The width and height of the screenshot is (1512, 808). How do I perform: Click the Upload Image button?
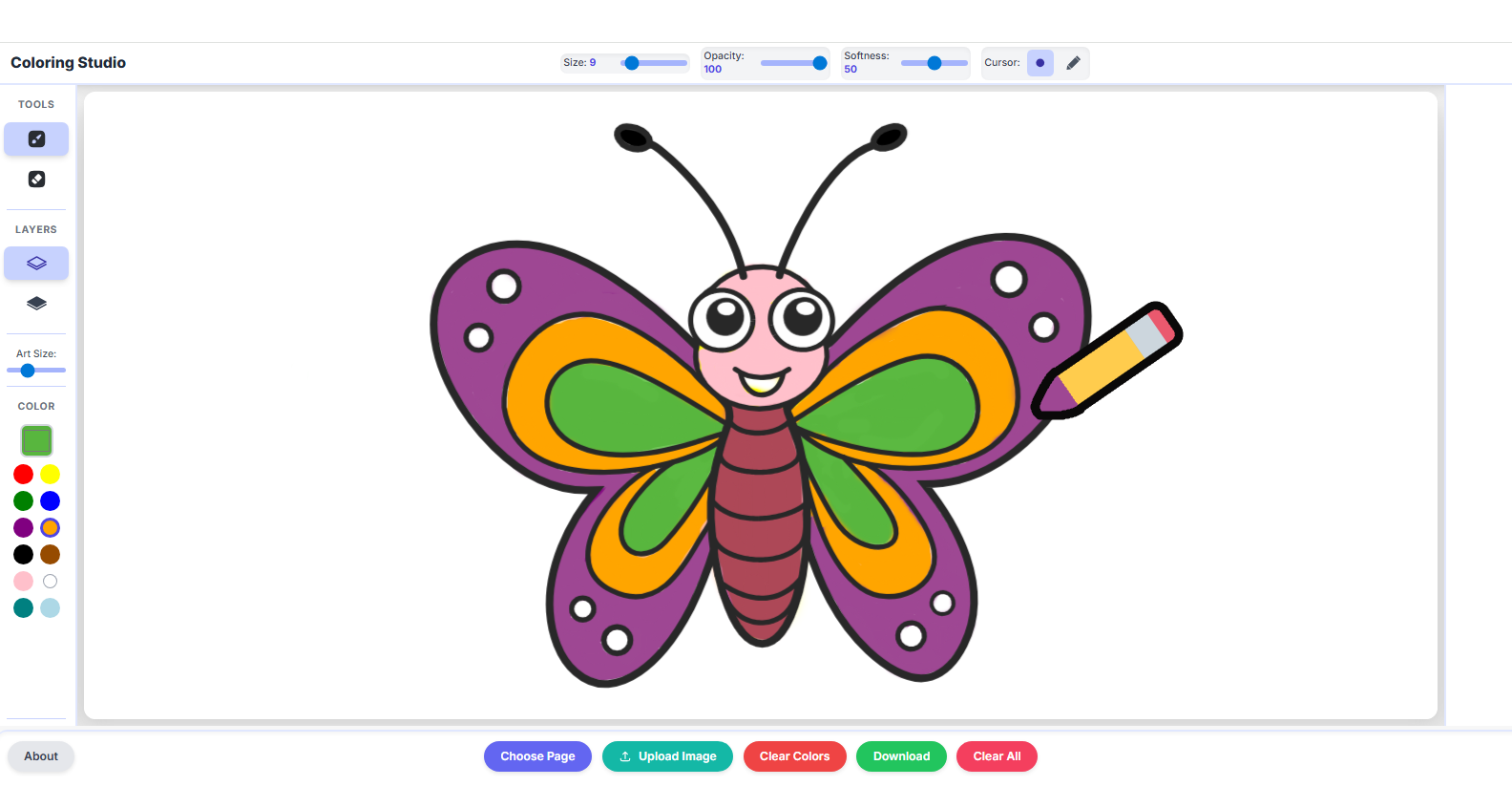pyautogui.click(x=667, y=756)
